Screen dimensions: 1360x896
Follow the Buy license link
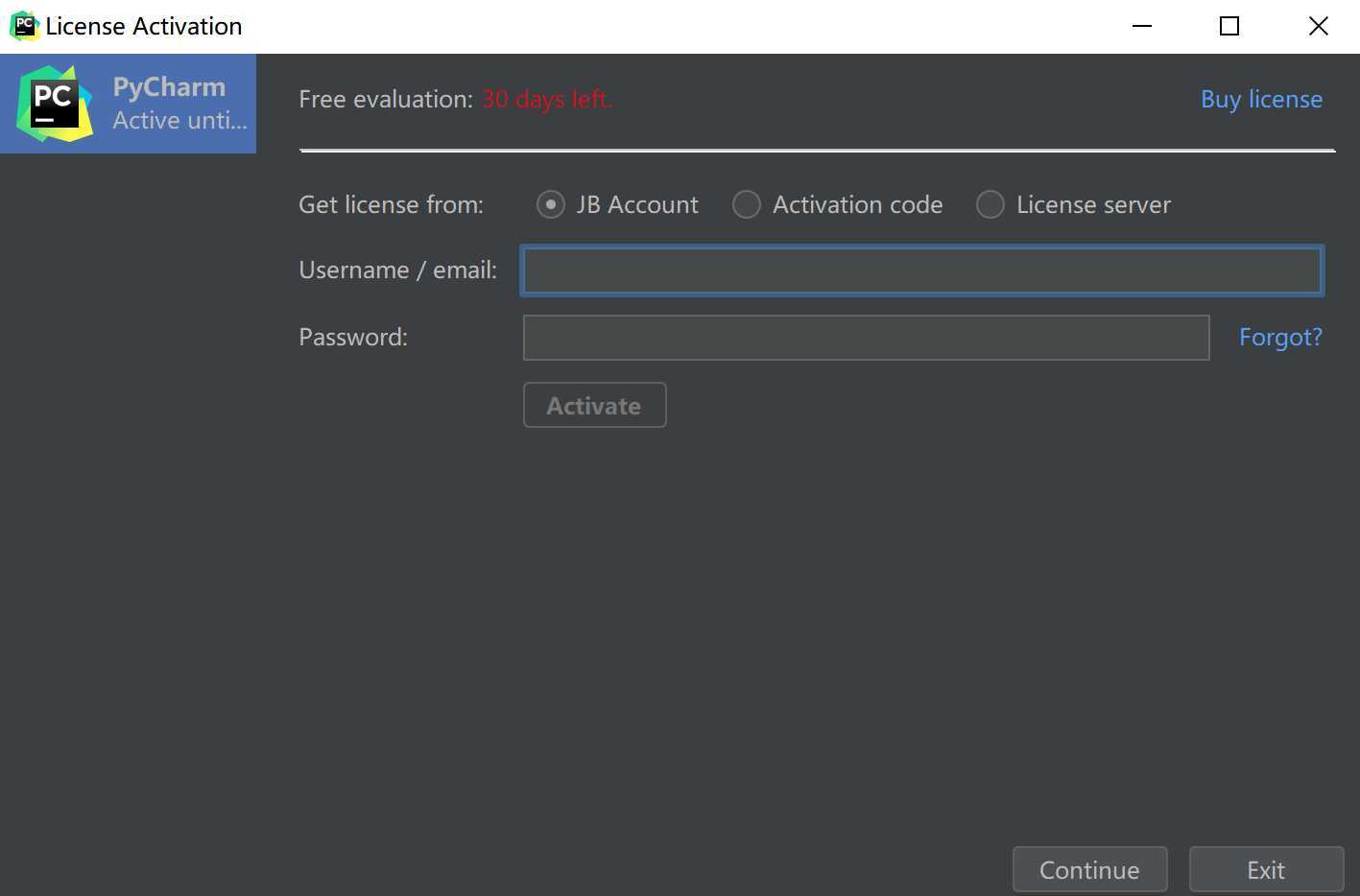tap(1261, 100)
